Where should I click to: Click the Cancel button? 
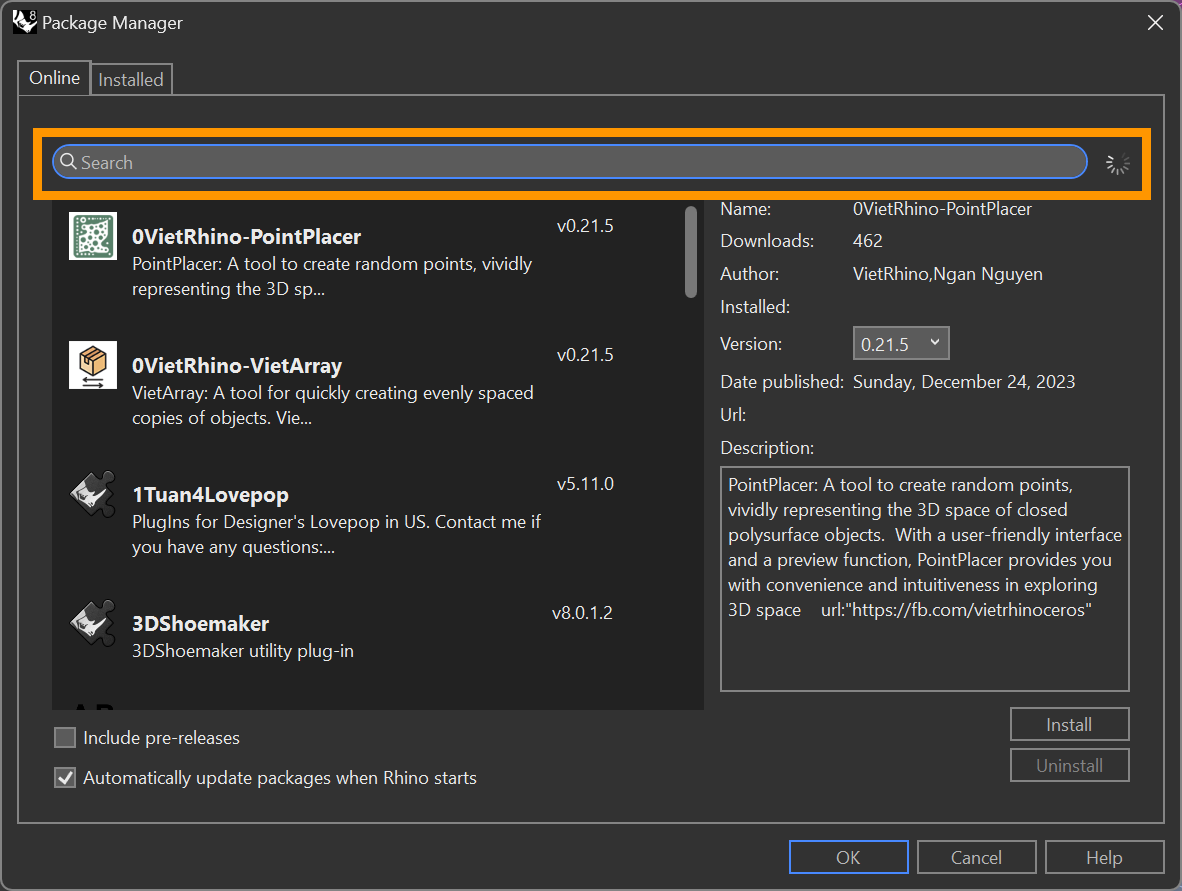(976, 857)
